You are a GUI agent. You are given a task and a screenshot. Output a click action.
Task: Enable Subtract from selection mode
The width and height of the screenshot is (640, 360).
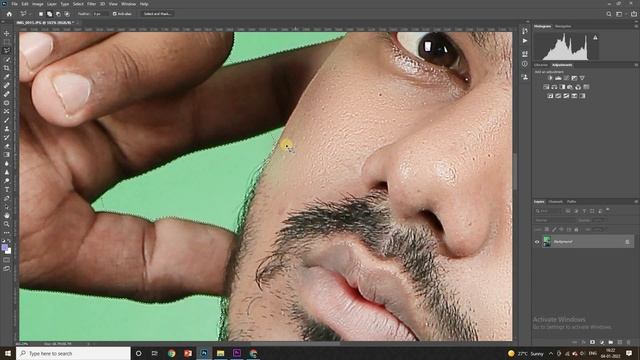pos(58,14)
